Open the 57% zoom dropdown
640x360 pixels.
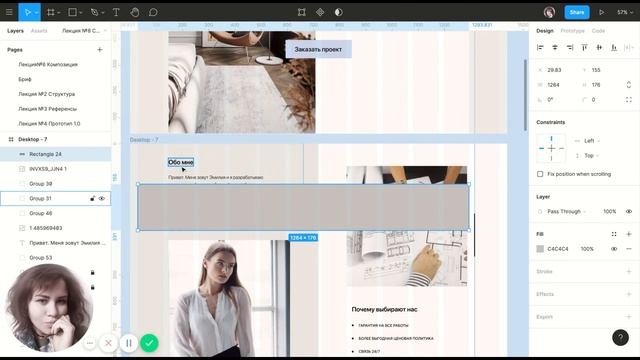[x=625, y=12]
